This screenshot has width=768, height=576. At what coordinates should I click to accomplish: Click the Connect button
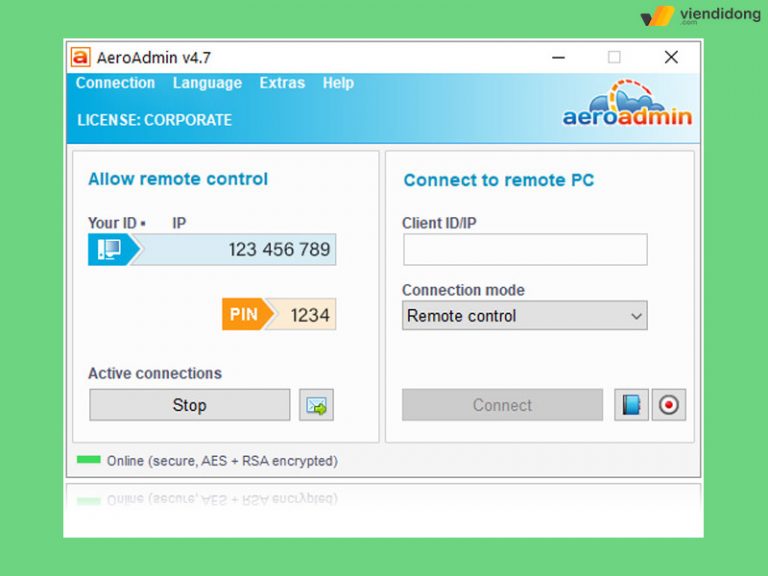tap(502, 405)
